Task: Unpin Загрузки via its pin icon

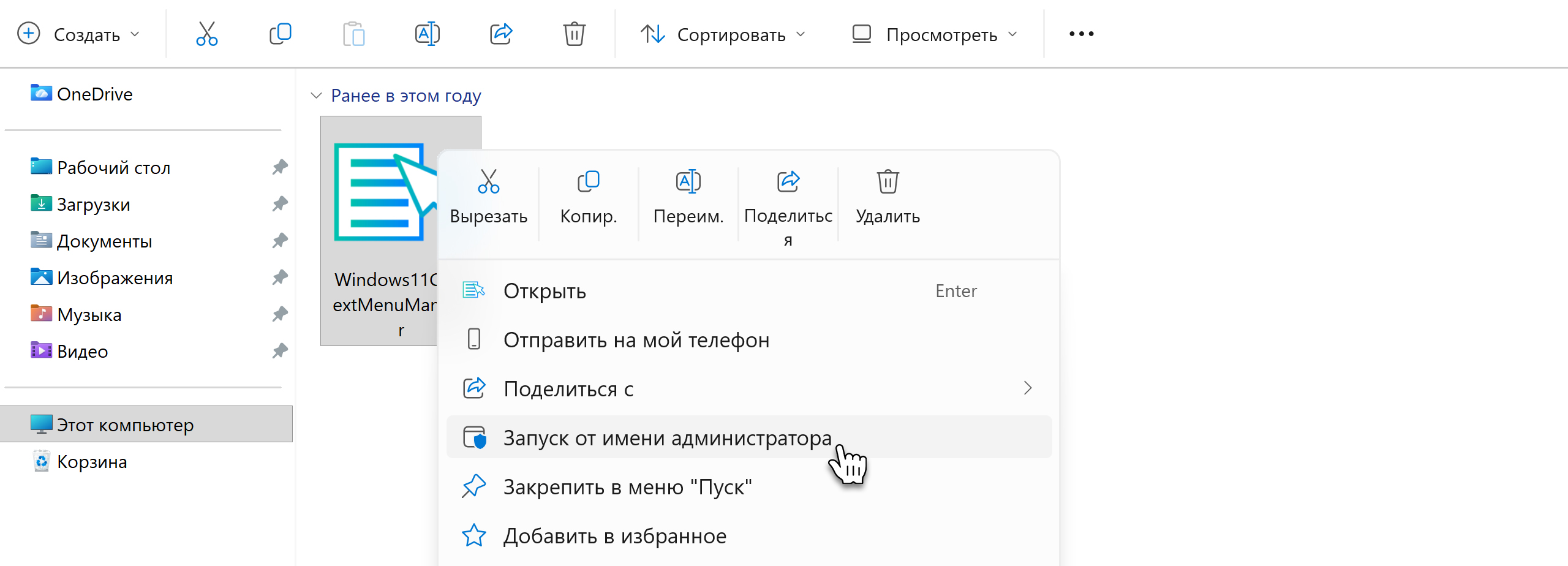Action: point(280,203)
